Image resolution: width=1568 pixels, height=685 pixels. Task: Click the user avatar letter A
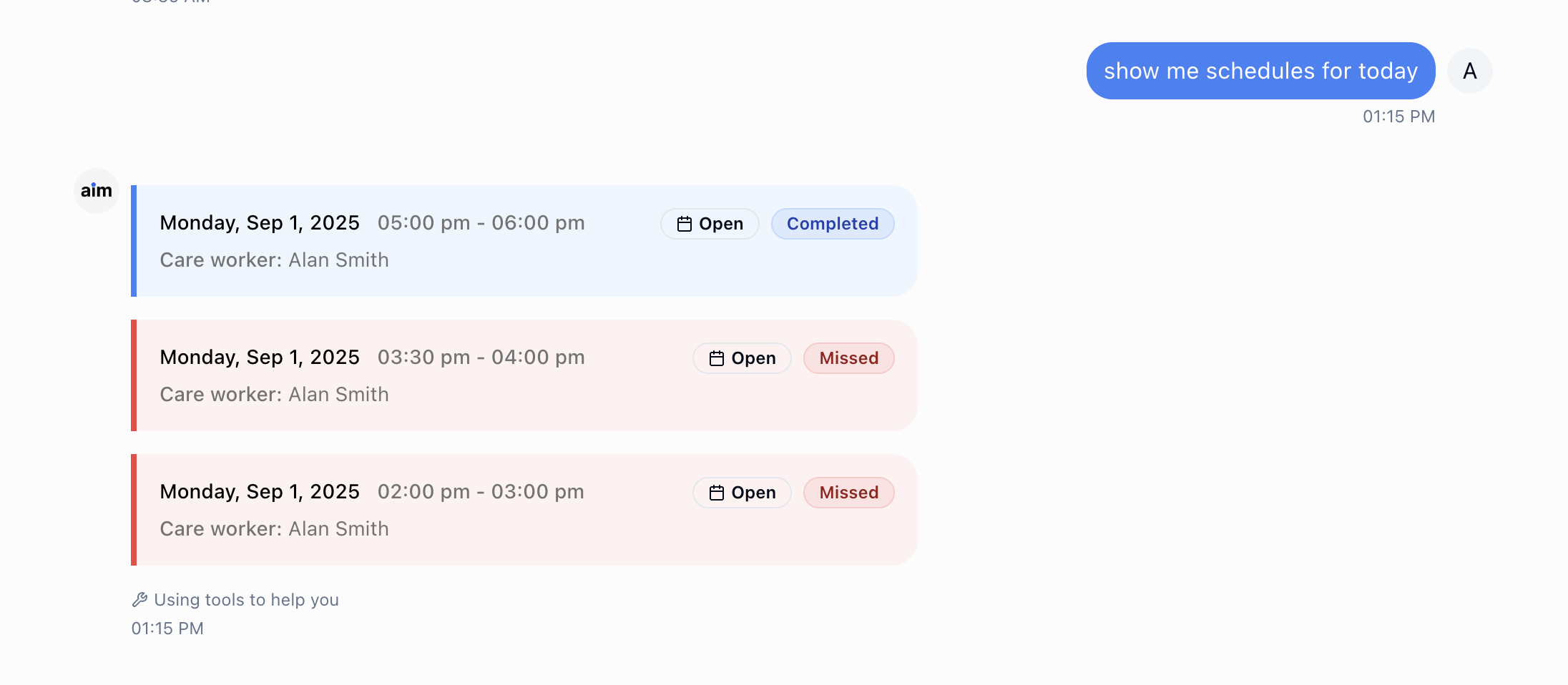pos(1470,71)
